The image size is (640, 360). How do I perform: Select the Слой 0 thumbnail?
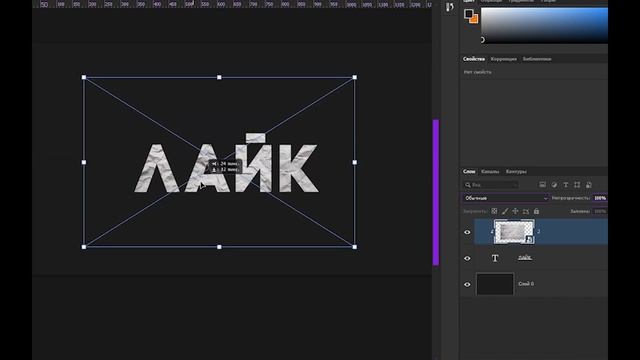[495, 284]
